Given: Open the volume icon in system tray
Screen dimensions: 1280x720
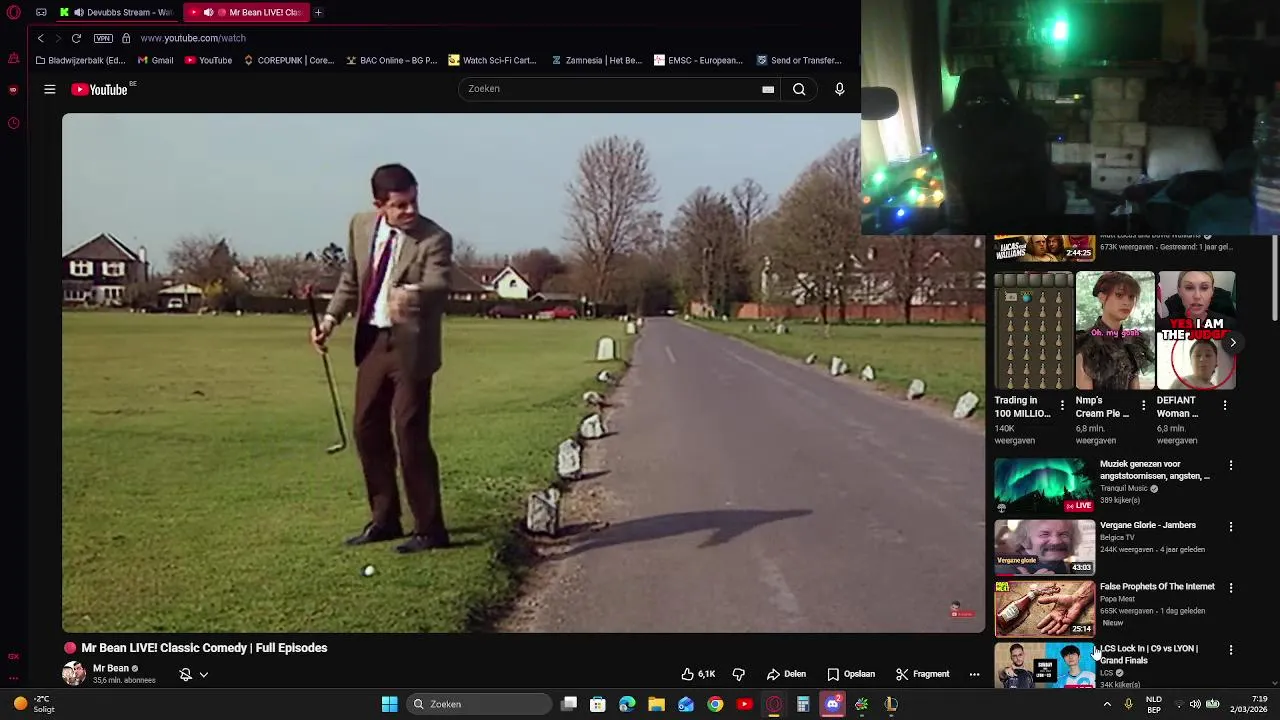Looking at the screenshot, I should pyautogui.click(x=1195, y=704).
